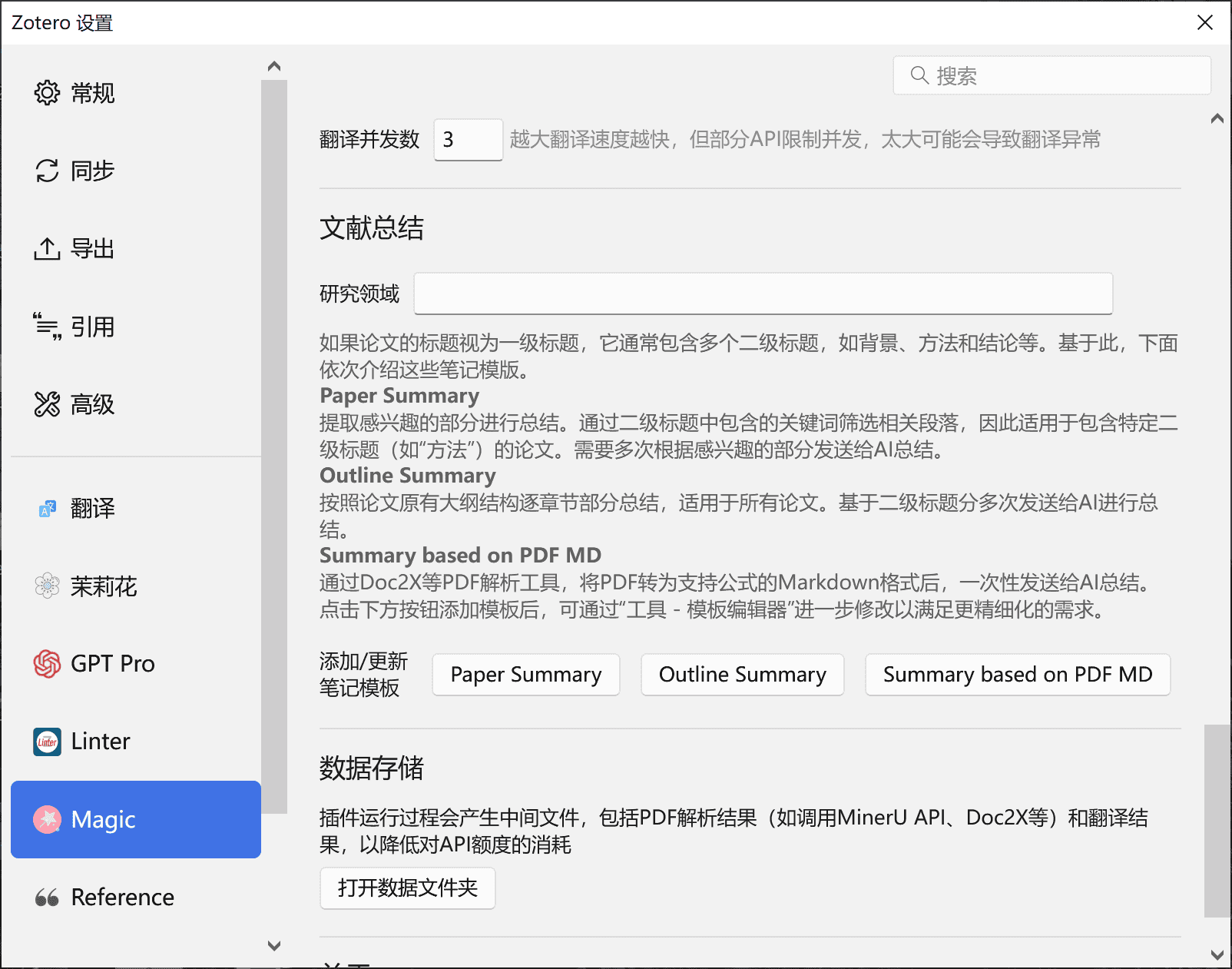Image resolution: width=1232 pixels, height=969 pixels.
Task: Click the 搜索 search box
Action: 1051,75
